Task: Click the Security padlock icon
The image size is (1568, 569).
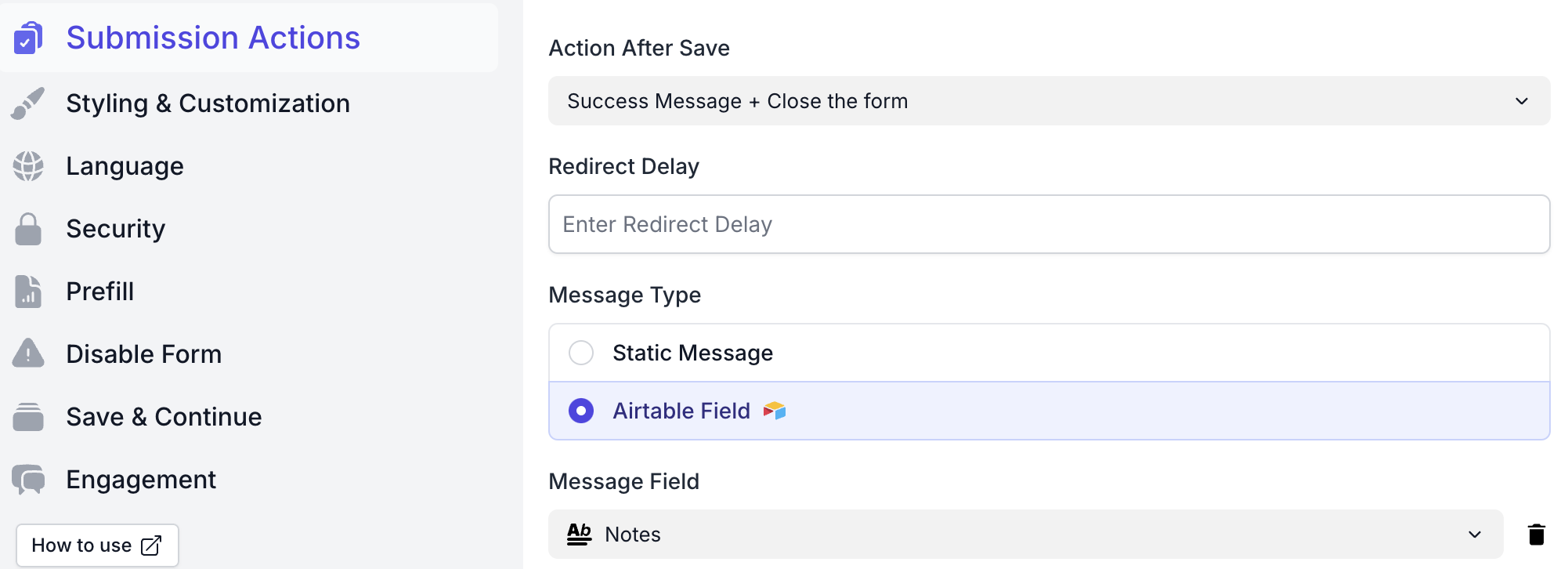Action: [x=28, y=229]
